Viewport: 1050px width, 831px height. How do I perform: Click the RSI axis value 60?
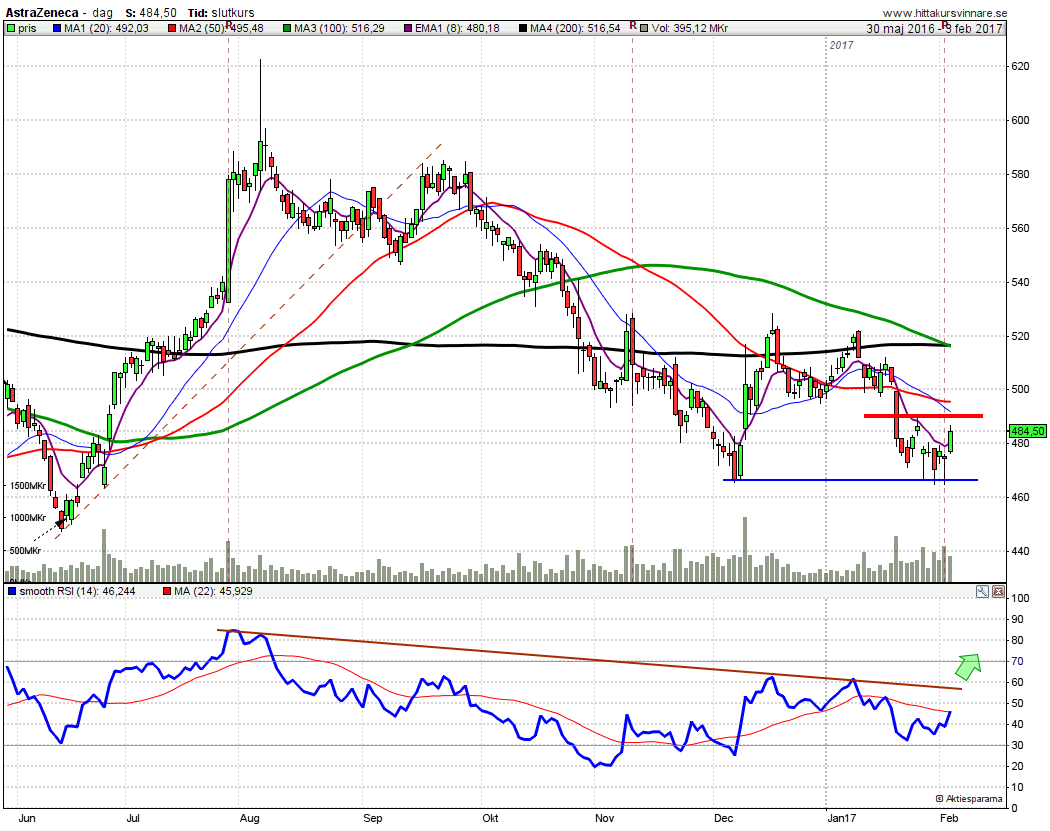1017,682
